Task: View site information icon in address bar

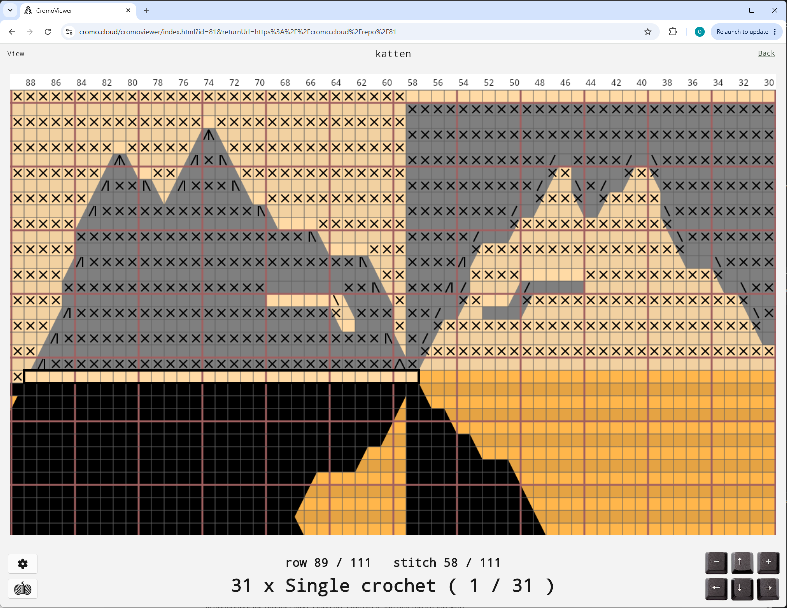Action: (x=69, y=32)
